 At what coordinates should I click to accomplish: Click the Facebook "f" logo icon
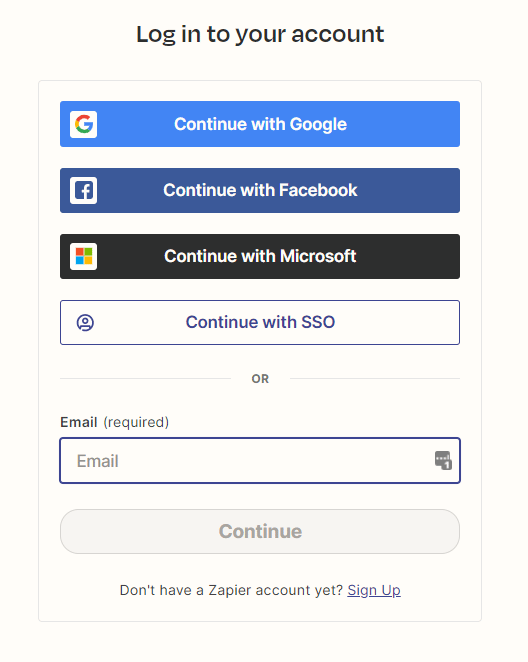[84, 190]
